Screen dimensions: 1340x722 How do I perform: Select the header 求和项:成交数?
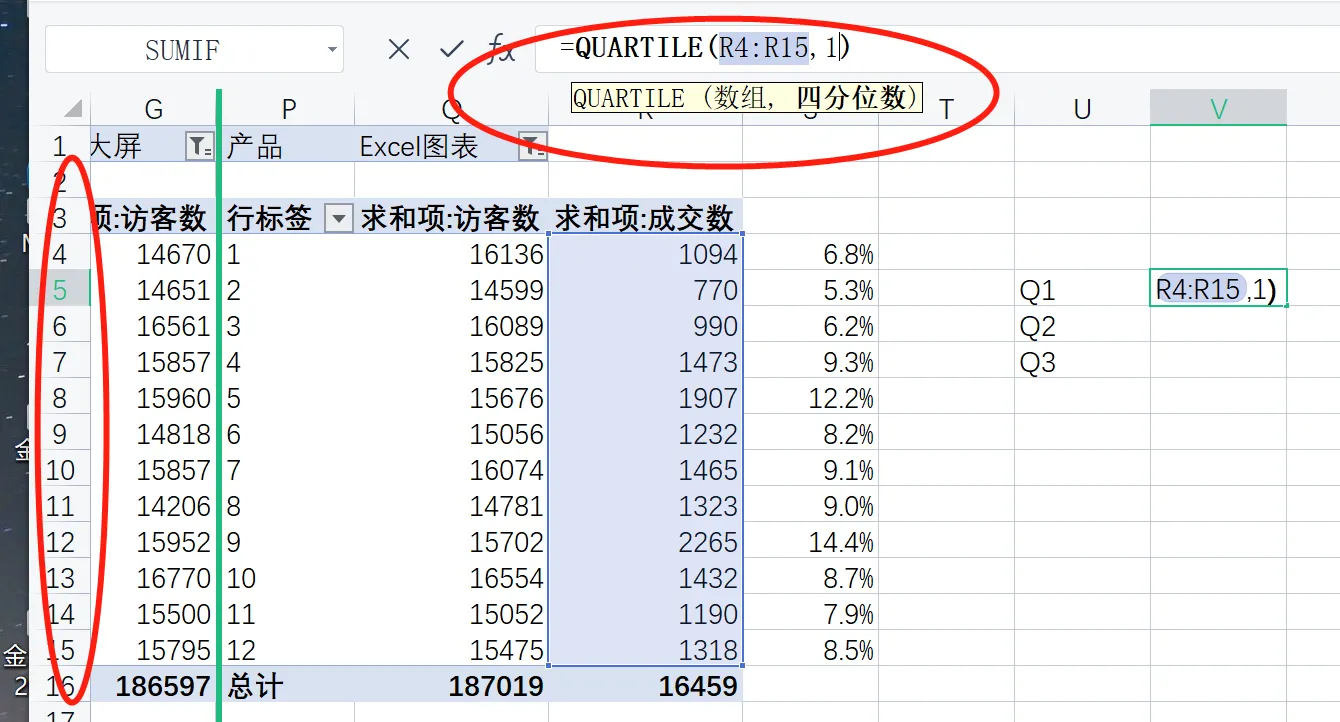[646, 218]
